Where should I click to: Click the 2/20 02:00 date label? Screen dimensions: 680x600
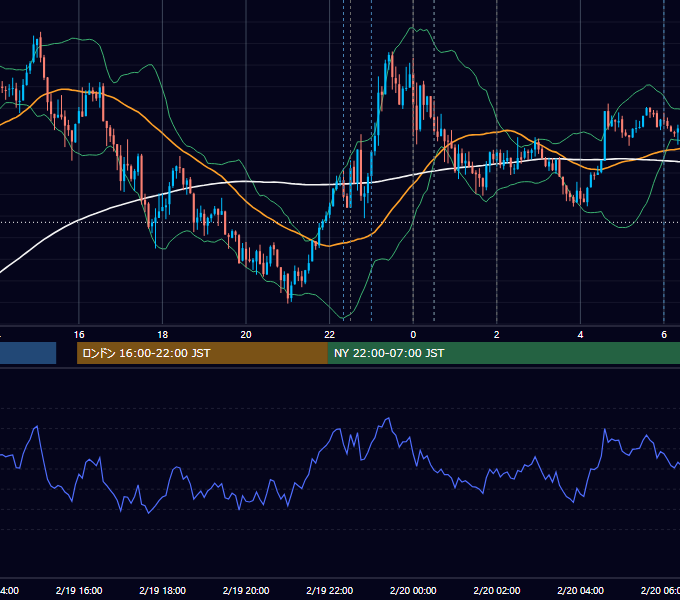point(497,590)
